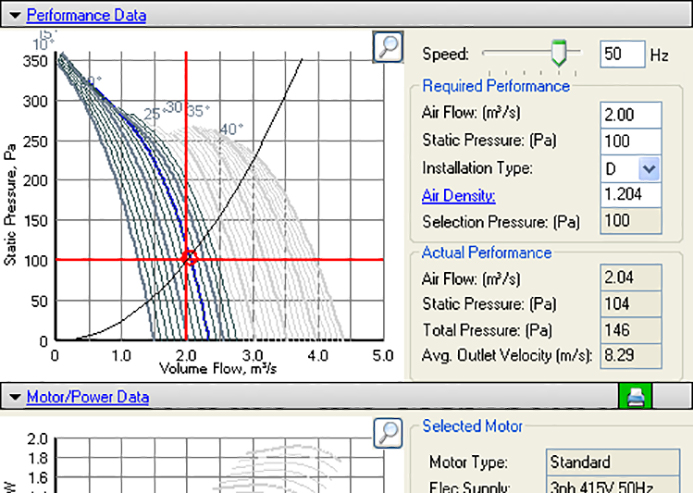Click the Actual Performance group heading
This screenshot has height=493, width=693.
(487, 252)
